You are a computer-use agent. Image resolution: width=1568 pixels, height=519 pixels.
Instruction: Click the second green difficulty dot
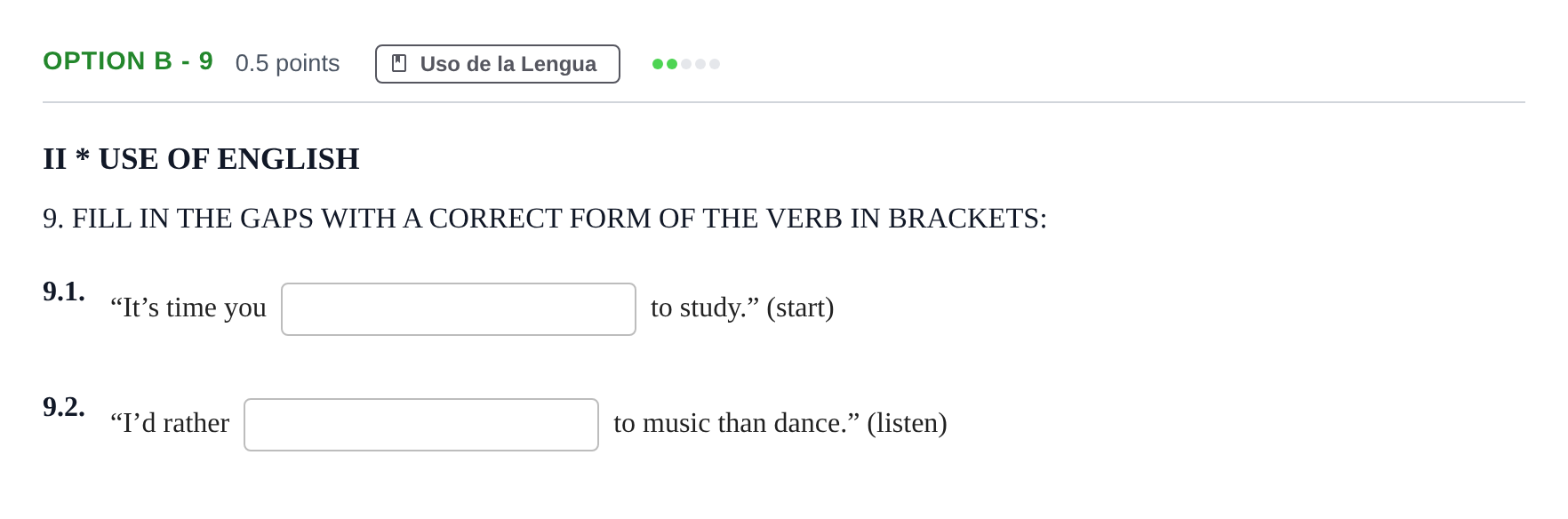coord(672,64)
